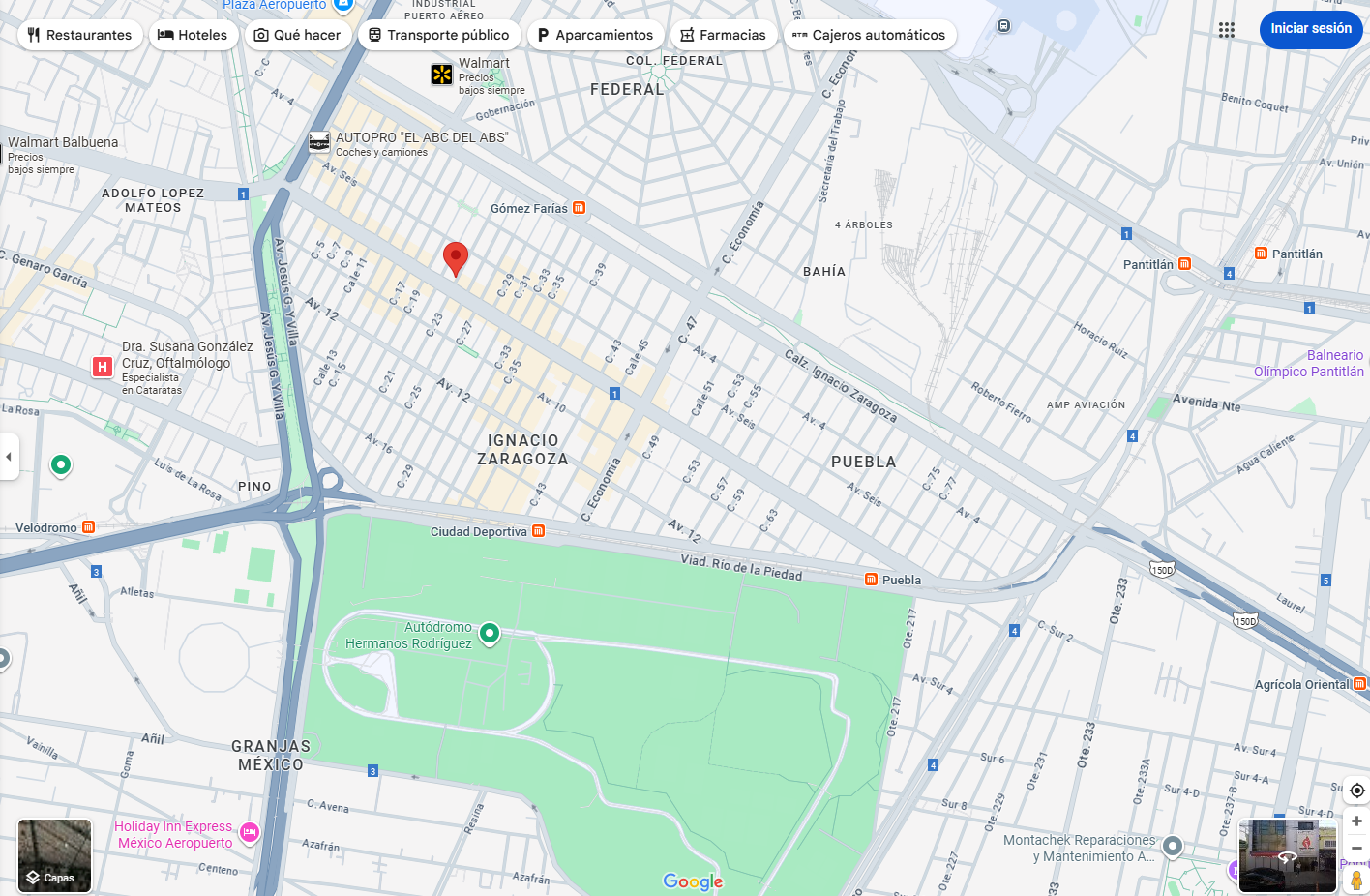Click the ADOLFO LOPEZ MATEOS label
Viewport: 1370px width, 896px height.
tap(153, 200)
